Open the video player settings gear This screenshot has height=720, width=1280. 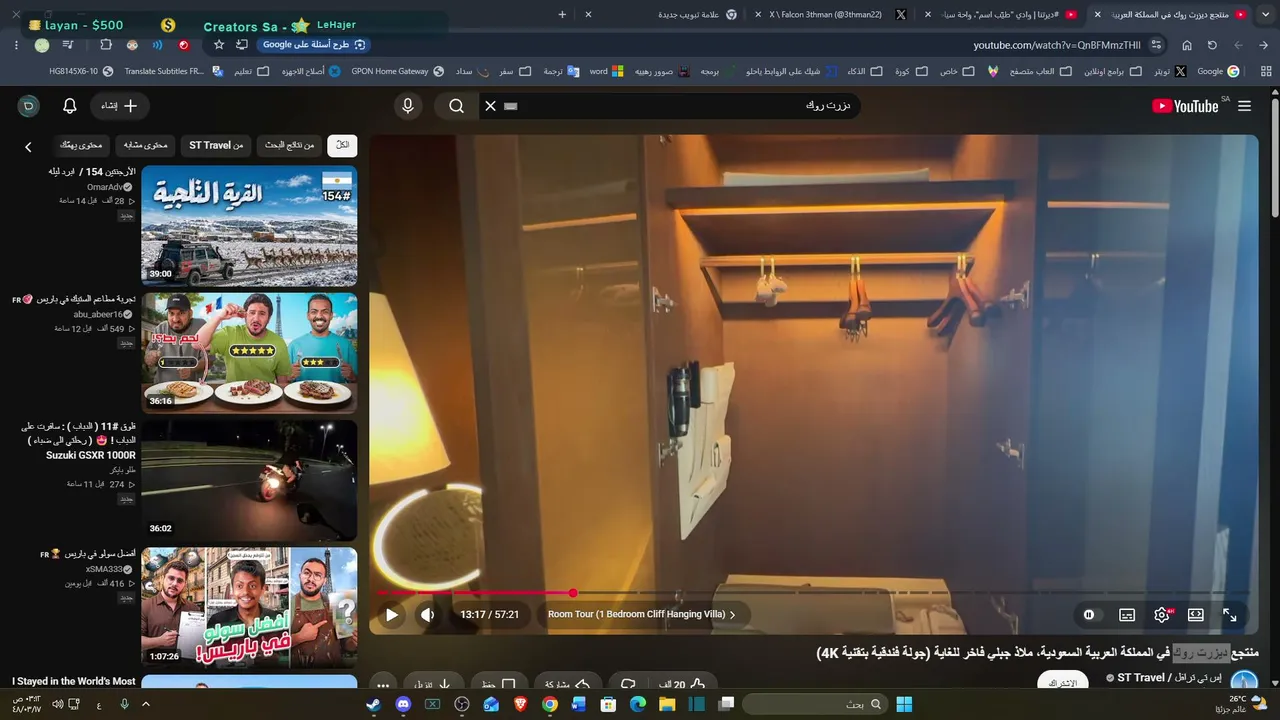(1162, 615)
